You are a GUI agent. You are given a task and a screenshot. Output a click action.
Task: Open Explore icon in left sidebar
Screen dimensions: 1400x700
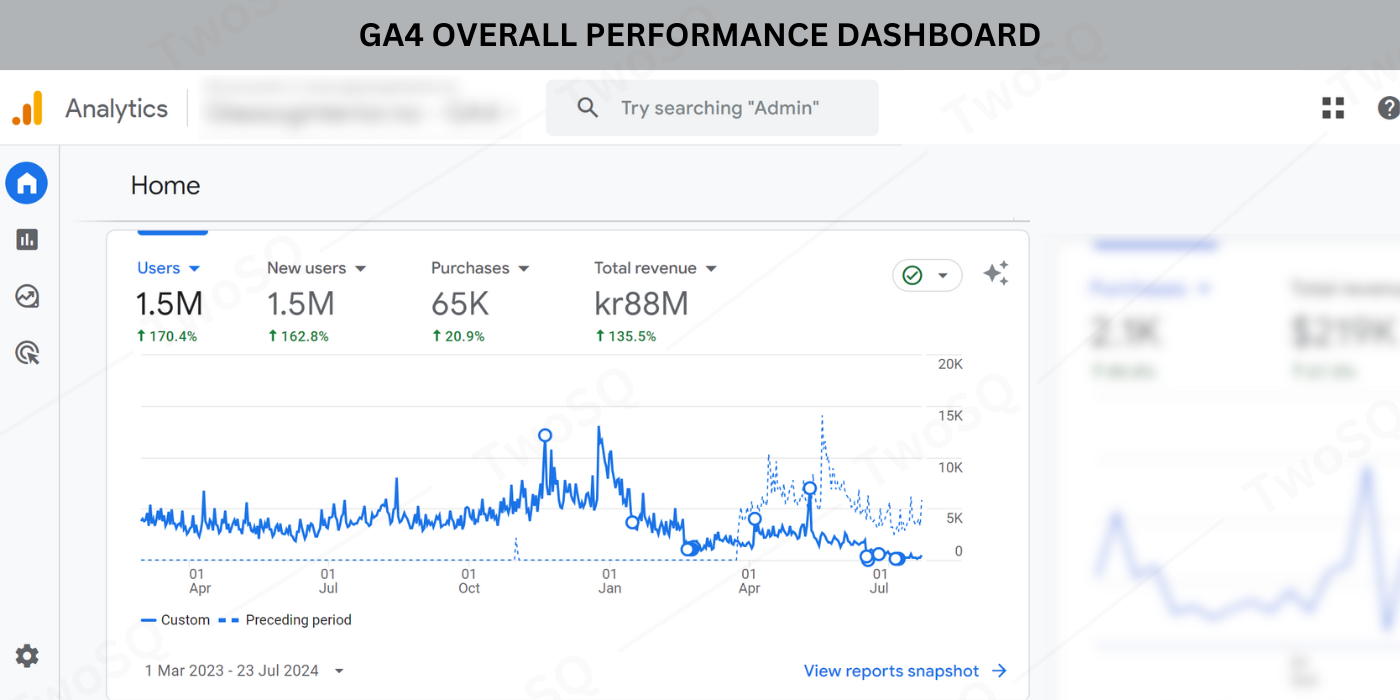27,296
